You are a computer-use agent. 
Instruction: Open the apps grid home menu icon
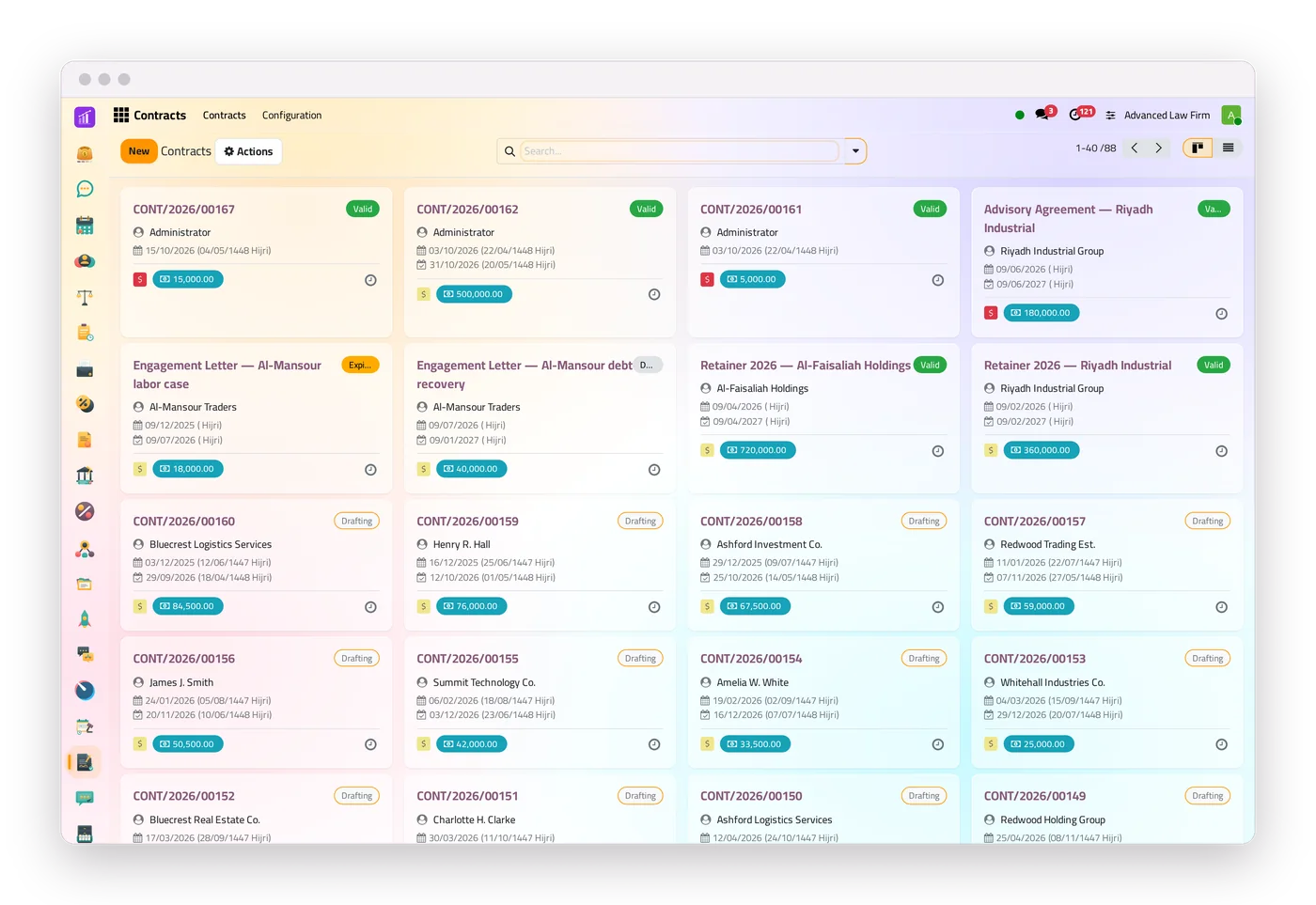pos(121,115)
